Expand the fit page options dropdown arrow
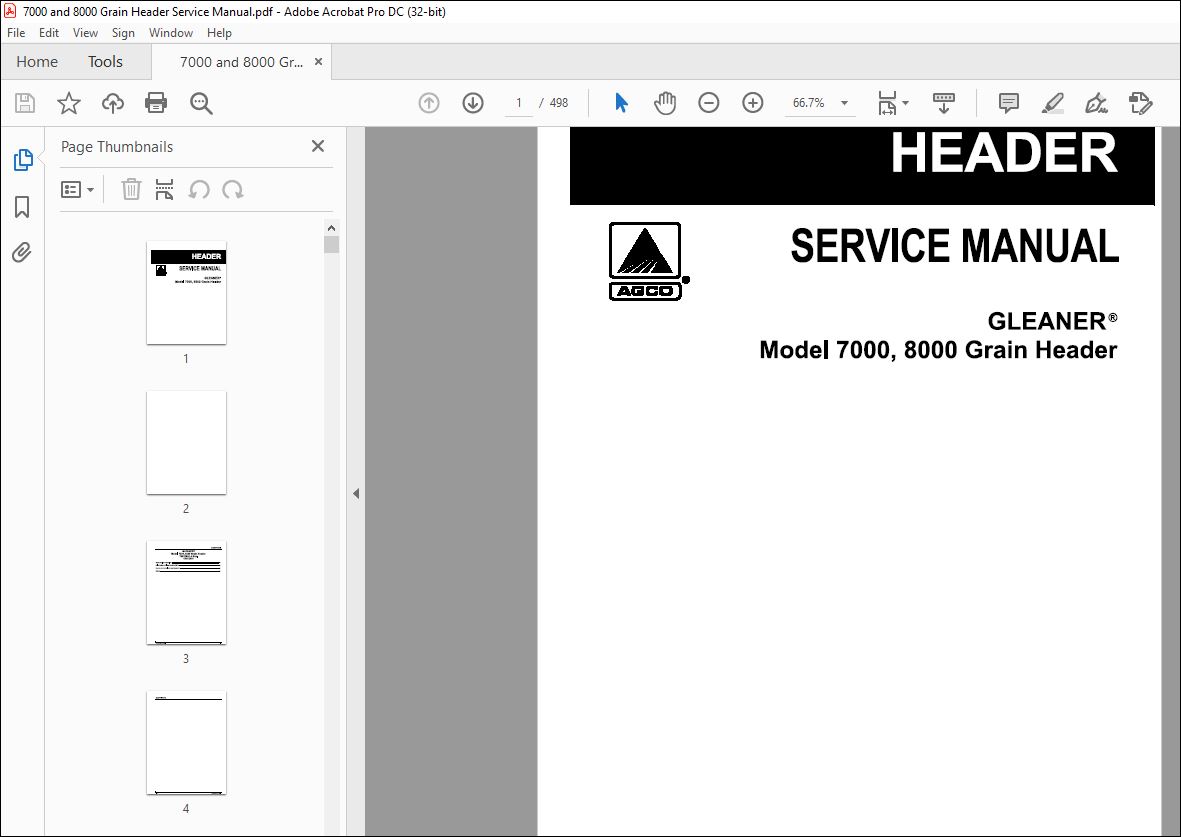This screenshot has height=837, width=1181. tap(905, 103)
